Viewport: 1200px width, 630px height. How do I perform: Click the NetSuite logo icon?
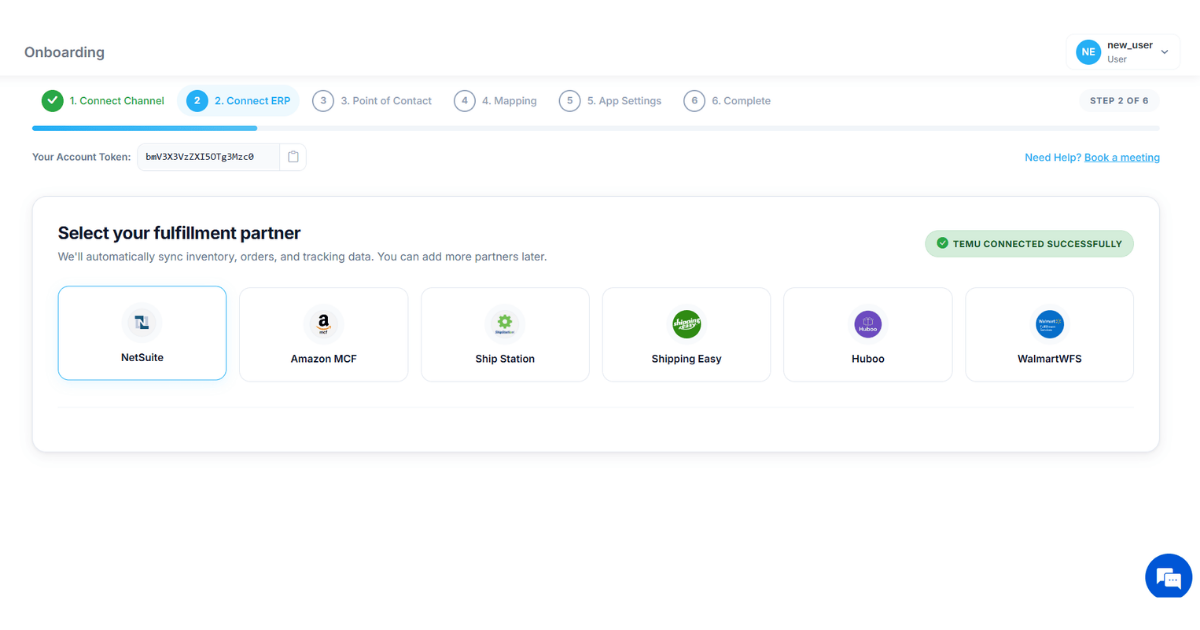click(142, 323)
